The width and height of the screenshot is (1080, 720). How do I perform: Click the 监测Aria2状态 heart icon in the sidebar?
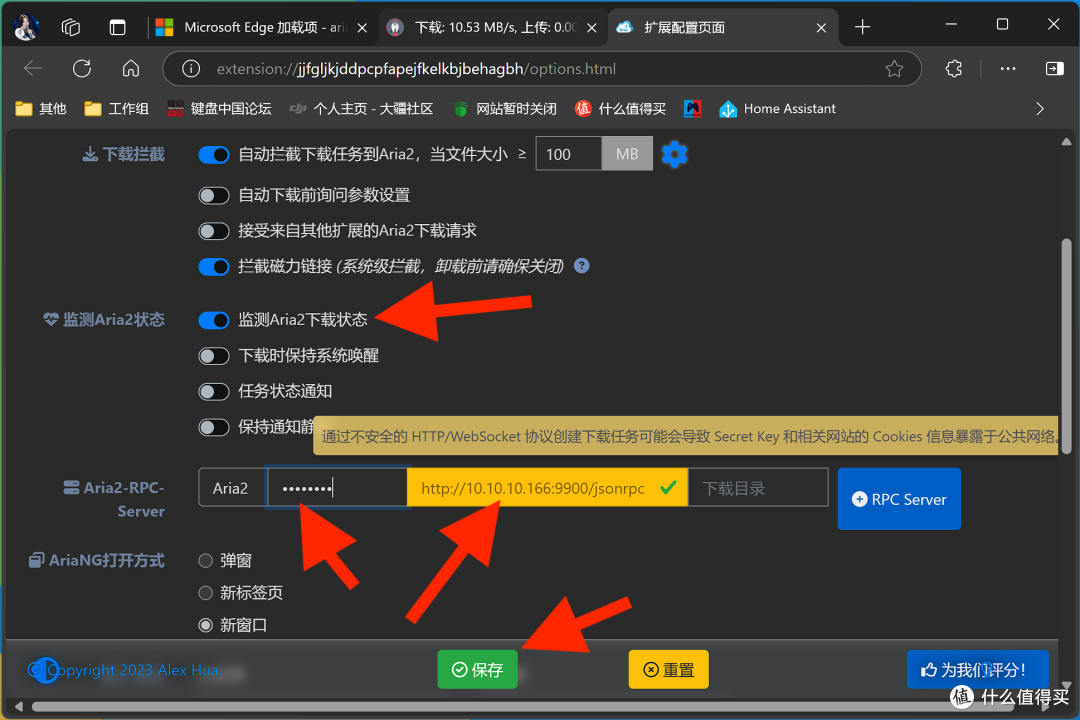click(x=51, y=319)
